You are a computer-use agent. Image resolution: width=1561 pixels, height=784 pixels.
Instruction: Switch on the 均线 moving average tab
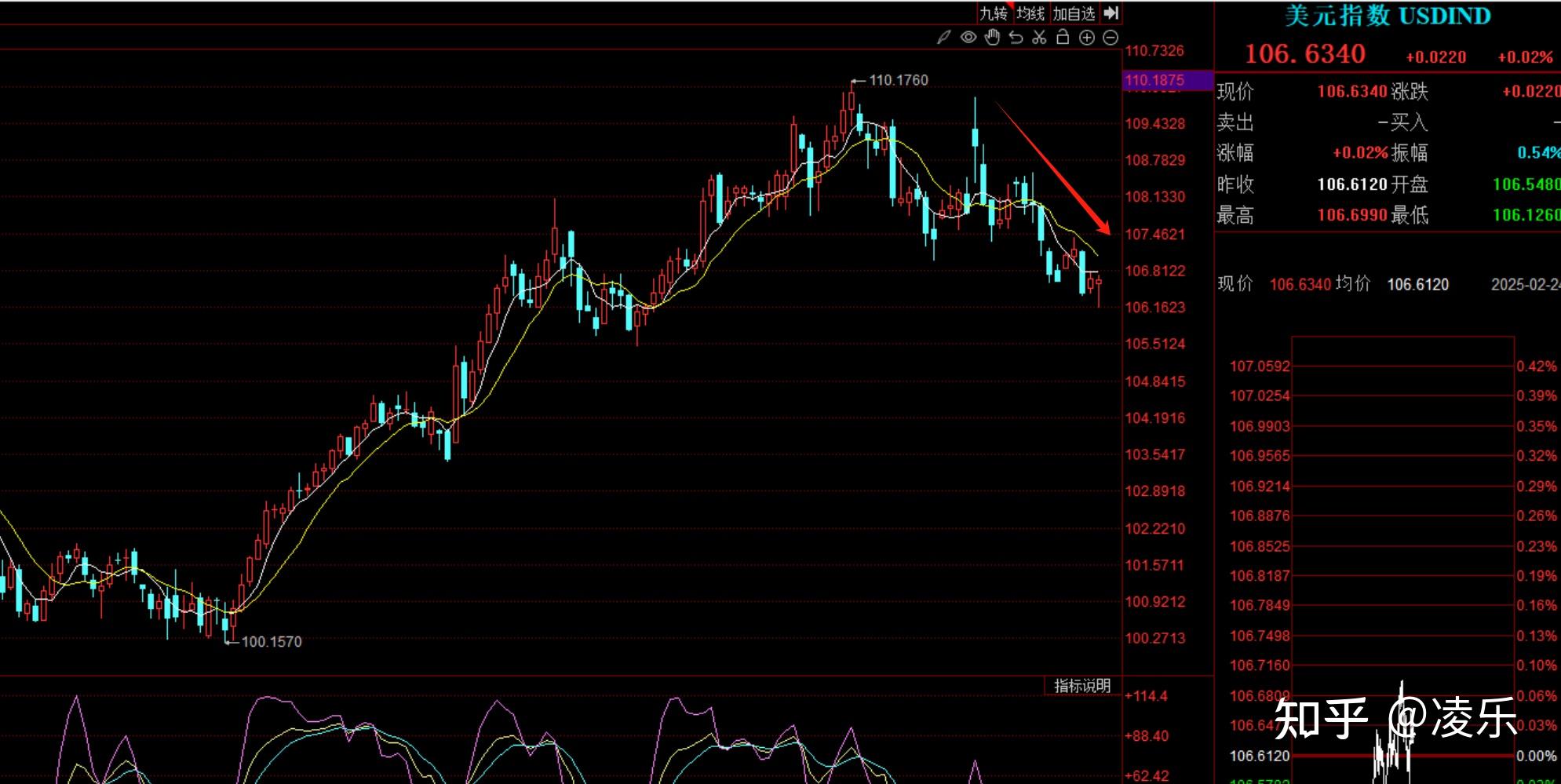tap(1030, 13)
